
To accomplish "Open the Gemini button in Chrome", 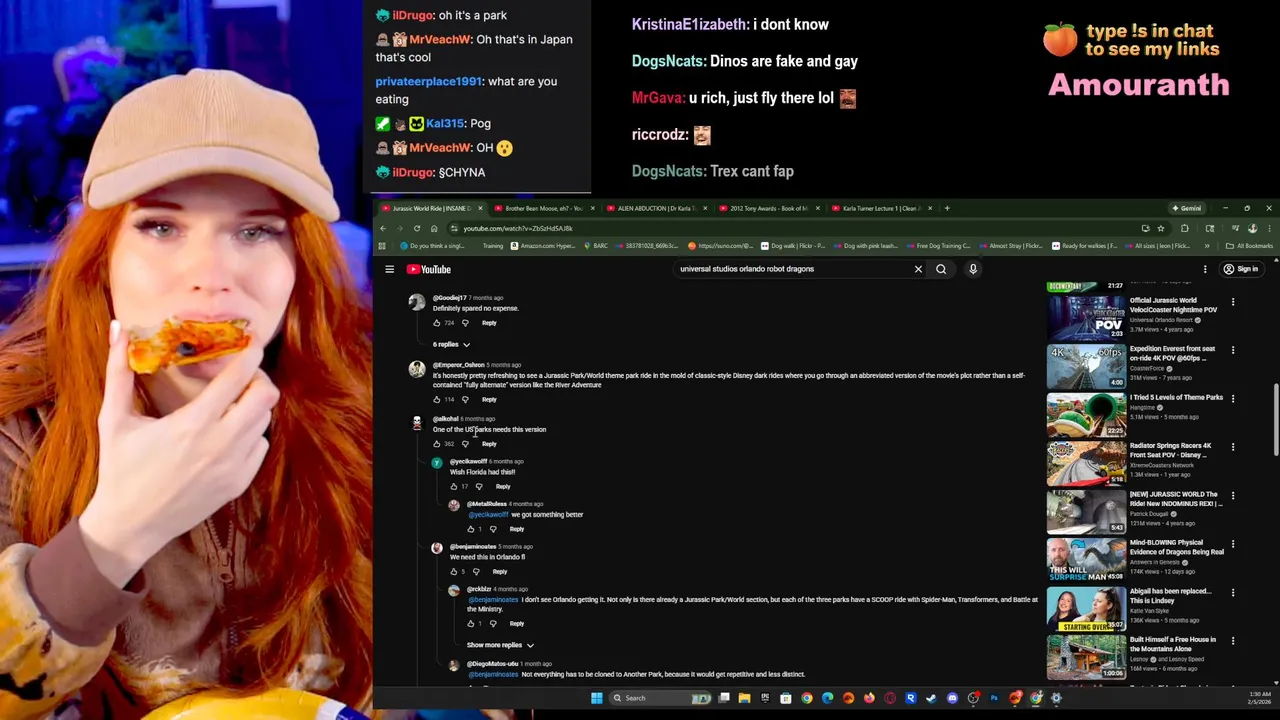I will coord(1187,208).
